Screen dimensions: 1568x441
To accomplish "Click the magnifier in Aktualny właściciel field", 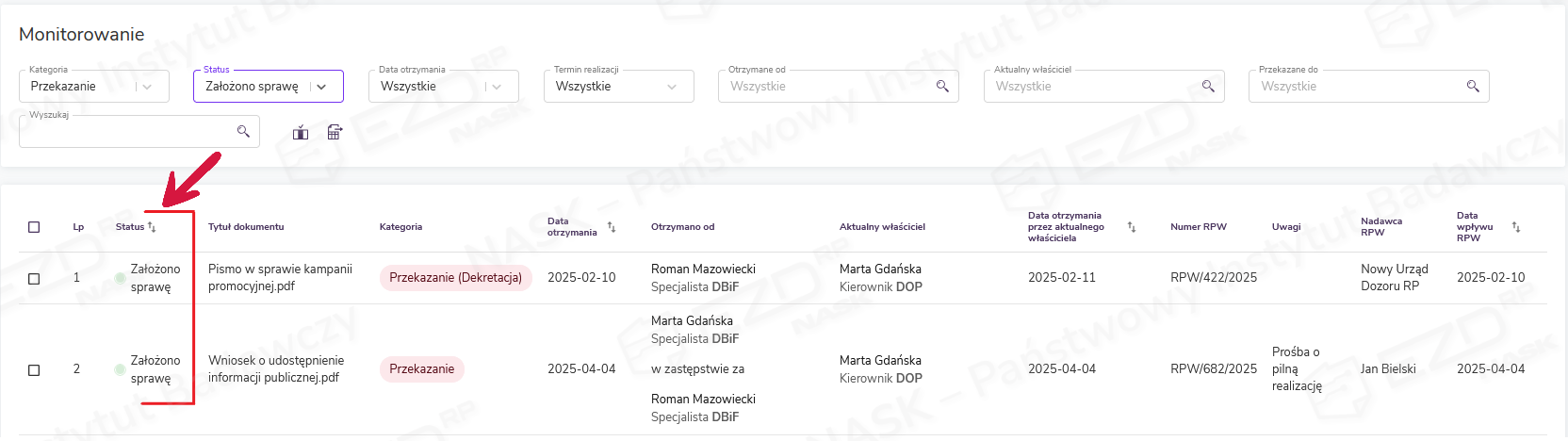I will 1208,87.
